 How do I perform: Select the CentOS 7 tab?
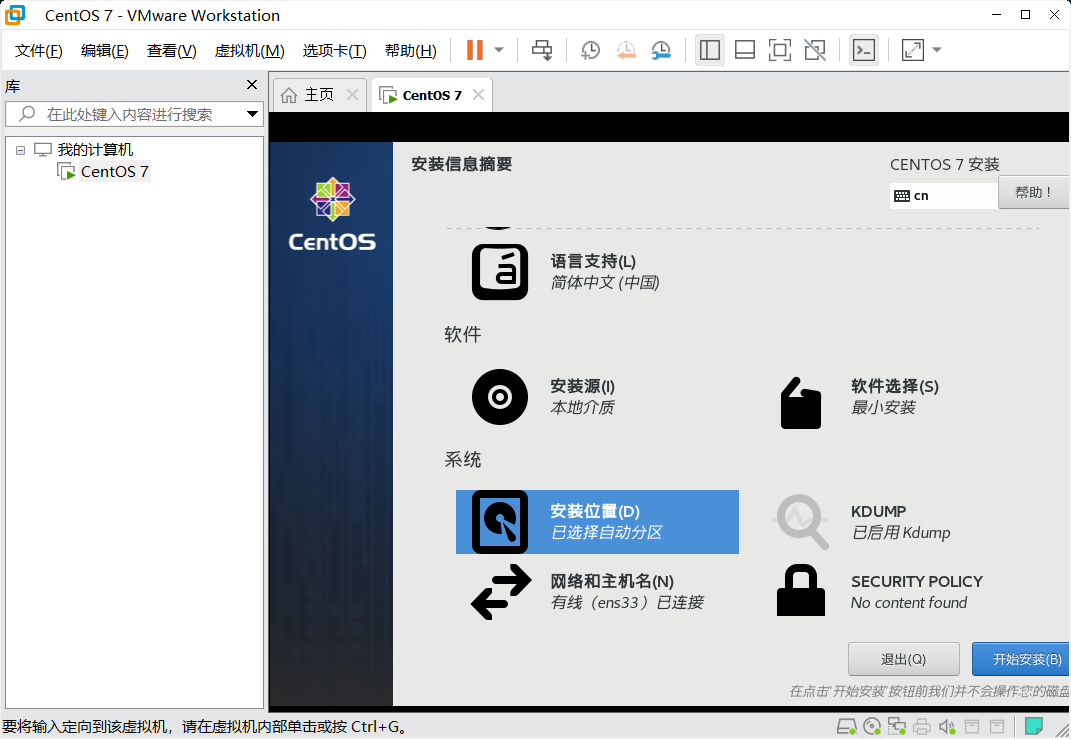pos(432,95)
